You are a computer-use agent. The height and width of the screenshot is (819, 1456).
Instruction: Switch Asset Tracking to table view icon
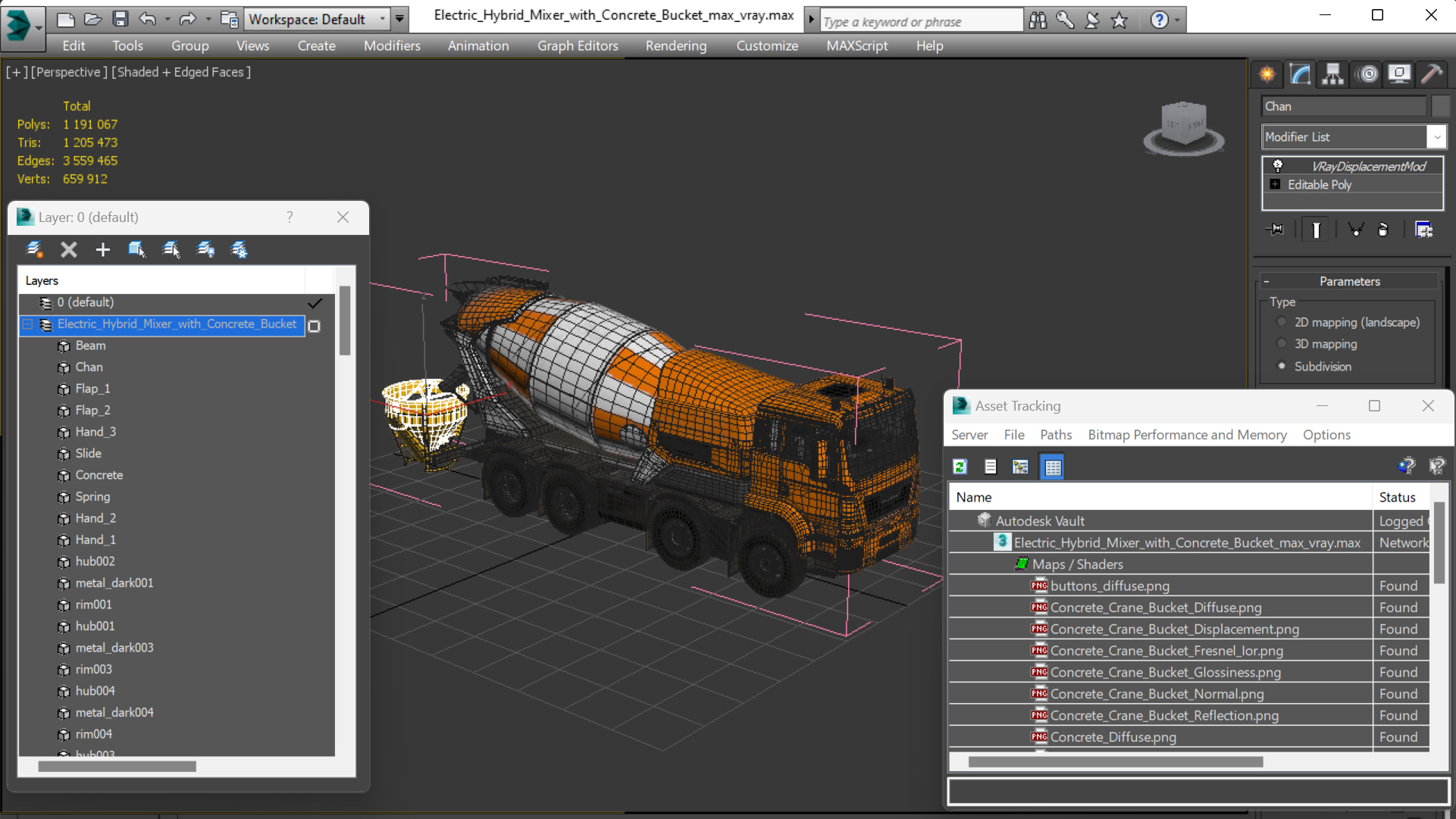pos(1053,467)
